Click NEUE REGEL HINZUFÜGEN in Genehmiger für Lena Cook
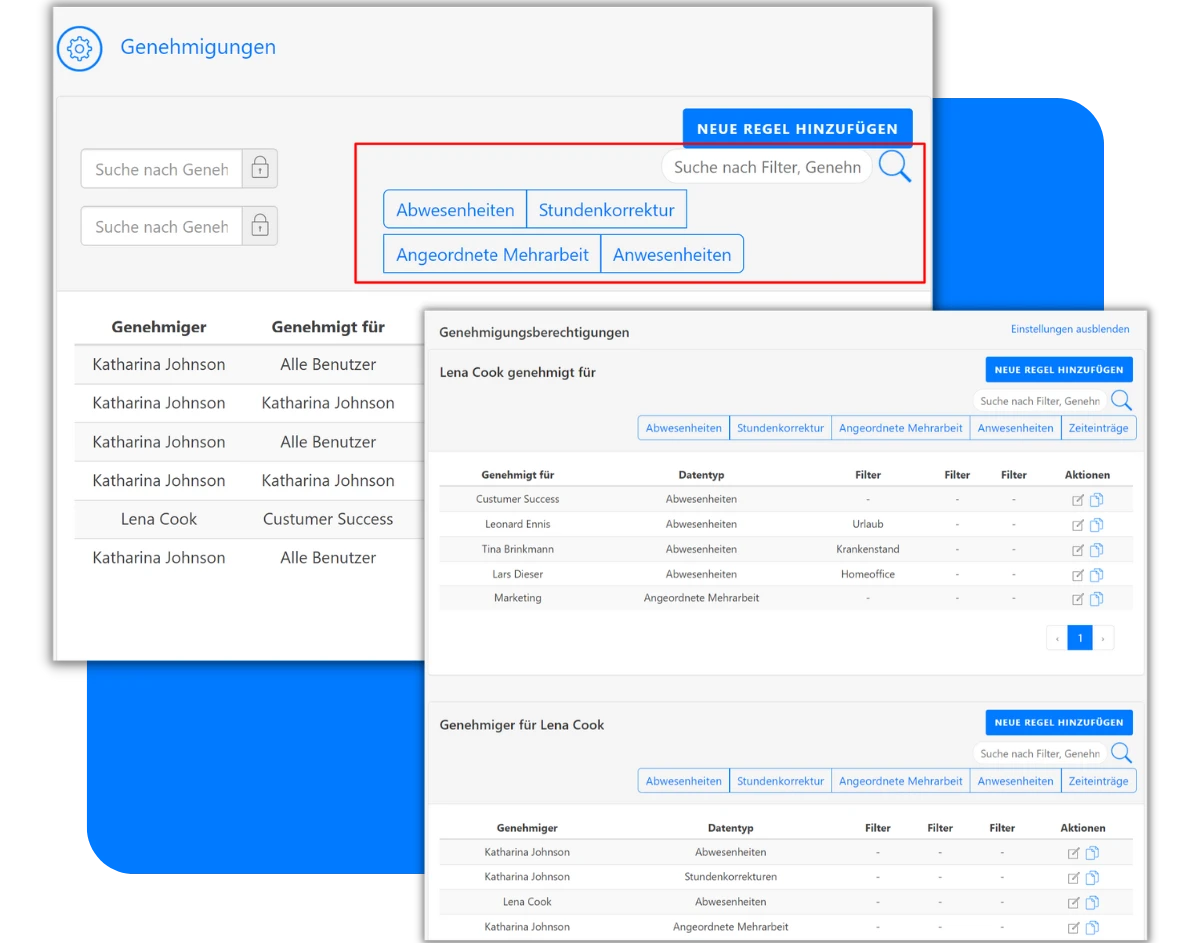 point(1059,722)
